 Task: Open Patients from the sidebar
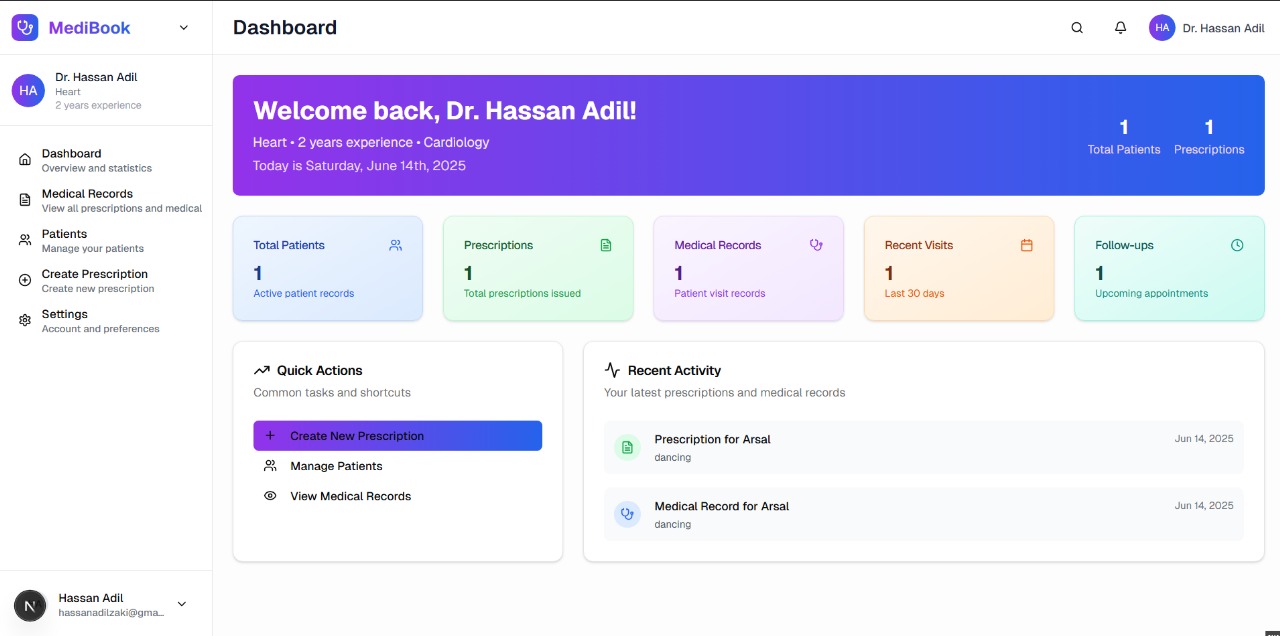64,240
